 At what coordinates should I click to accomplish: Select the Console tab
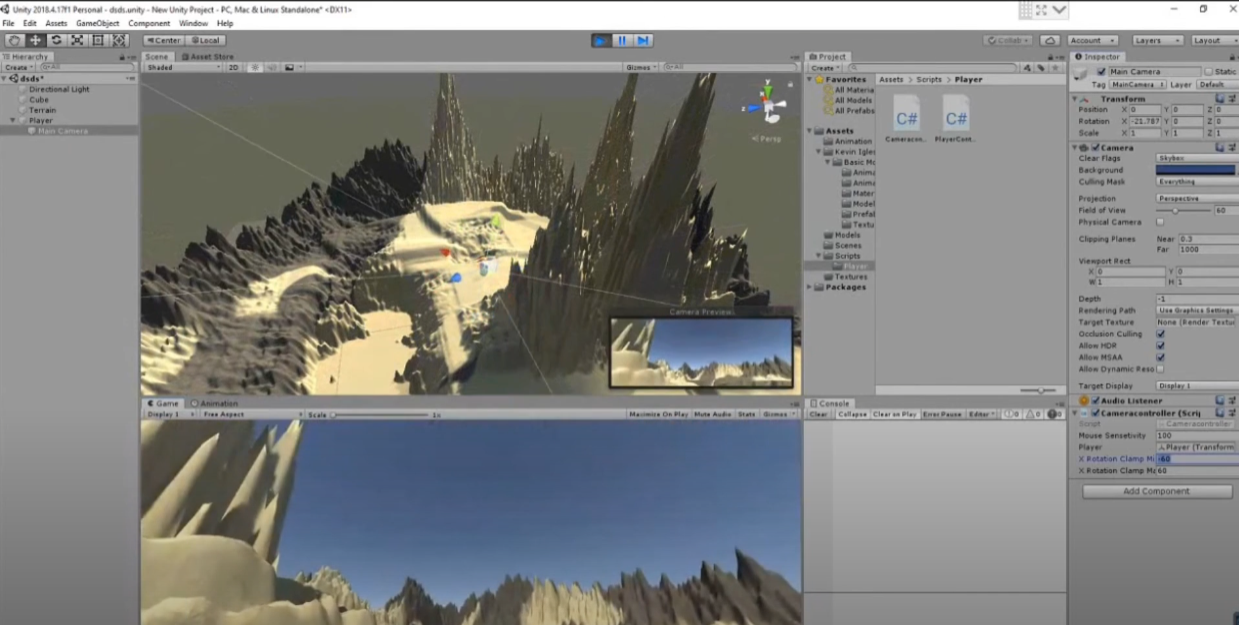[x=830, y=404]
